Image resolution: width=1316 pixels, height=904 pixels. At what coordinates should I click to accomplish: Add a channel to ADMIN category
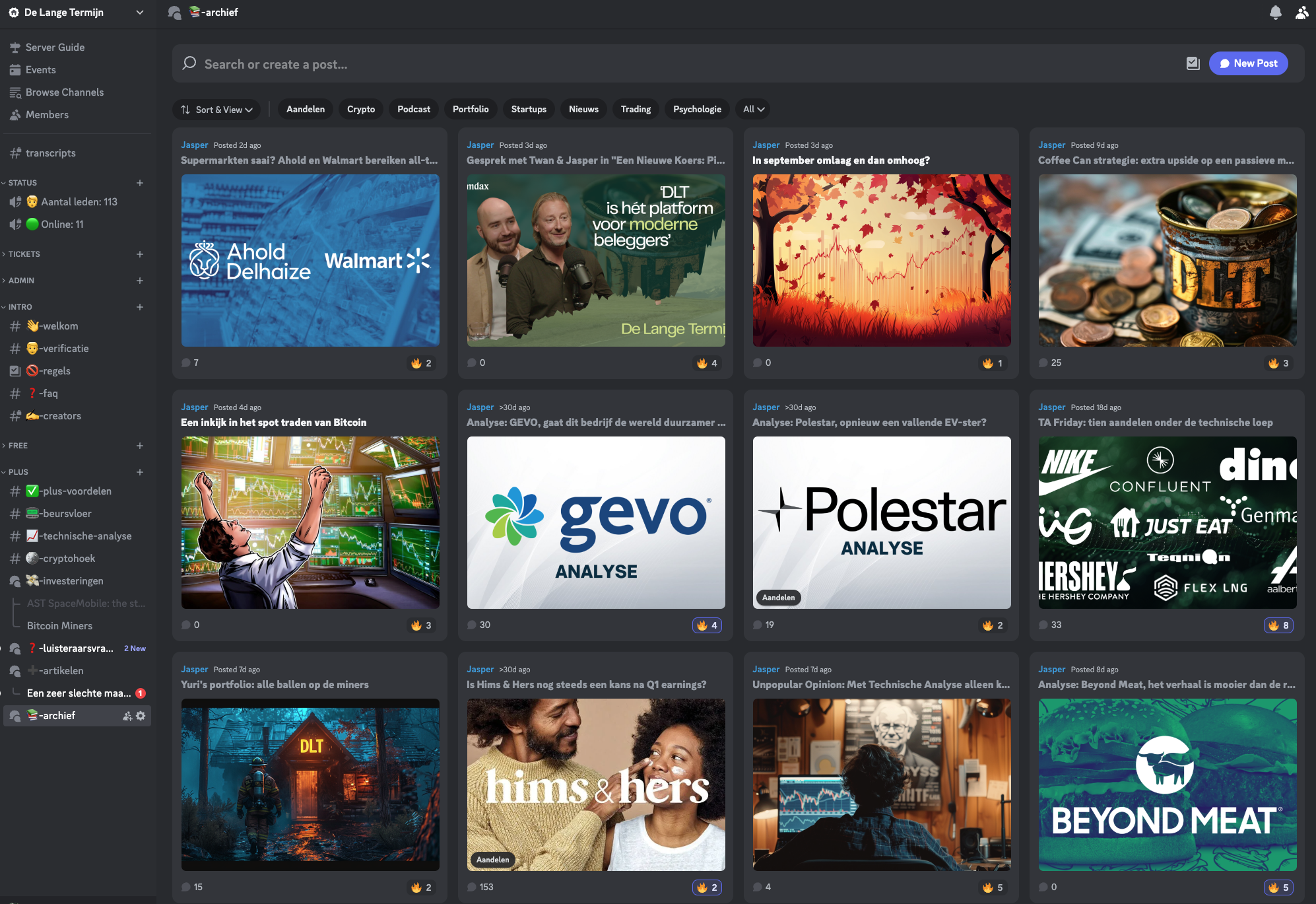pos(140,281)
